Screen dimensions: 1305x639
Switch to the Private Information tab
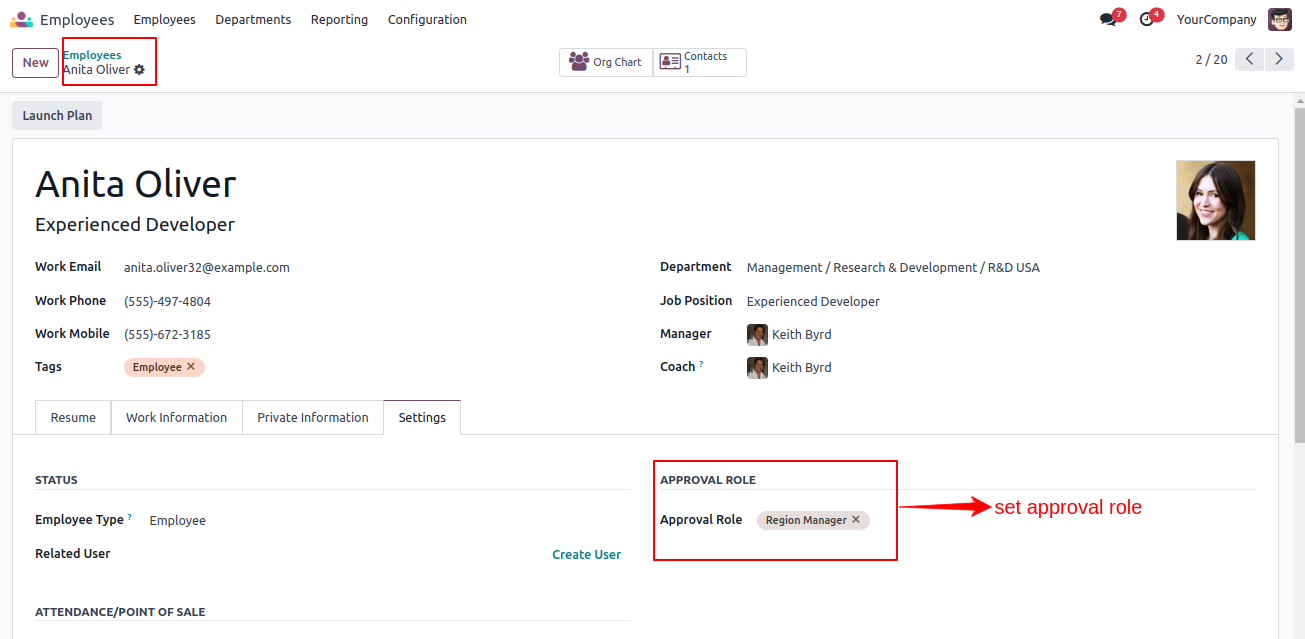312,417
